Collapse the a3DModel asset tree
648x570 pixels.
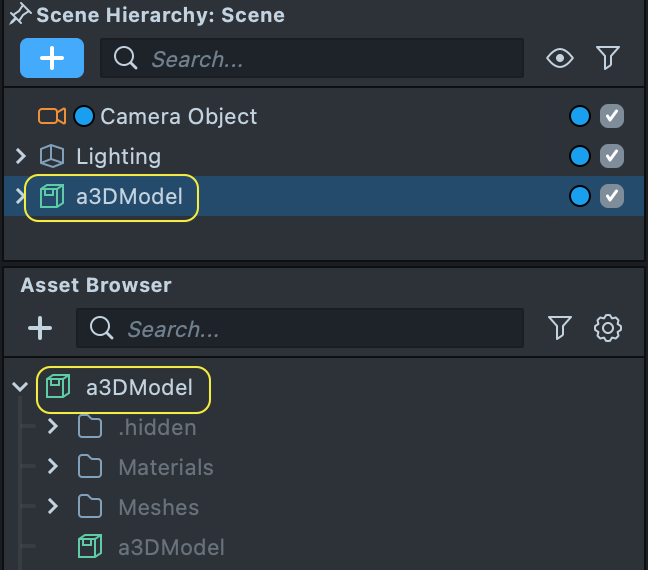pyautogui.click(x=20, y=387)
